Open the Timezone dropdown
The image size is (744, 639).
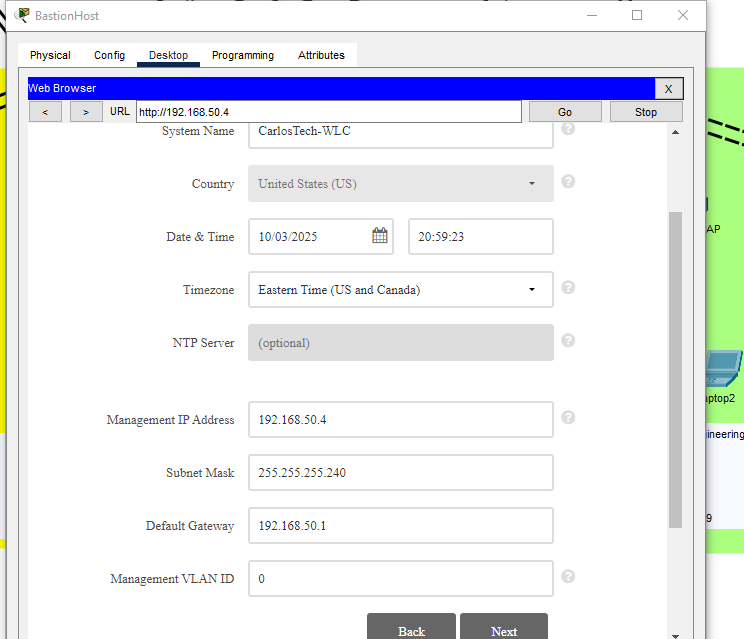tap(400, 290)
